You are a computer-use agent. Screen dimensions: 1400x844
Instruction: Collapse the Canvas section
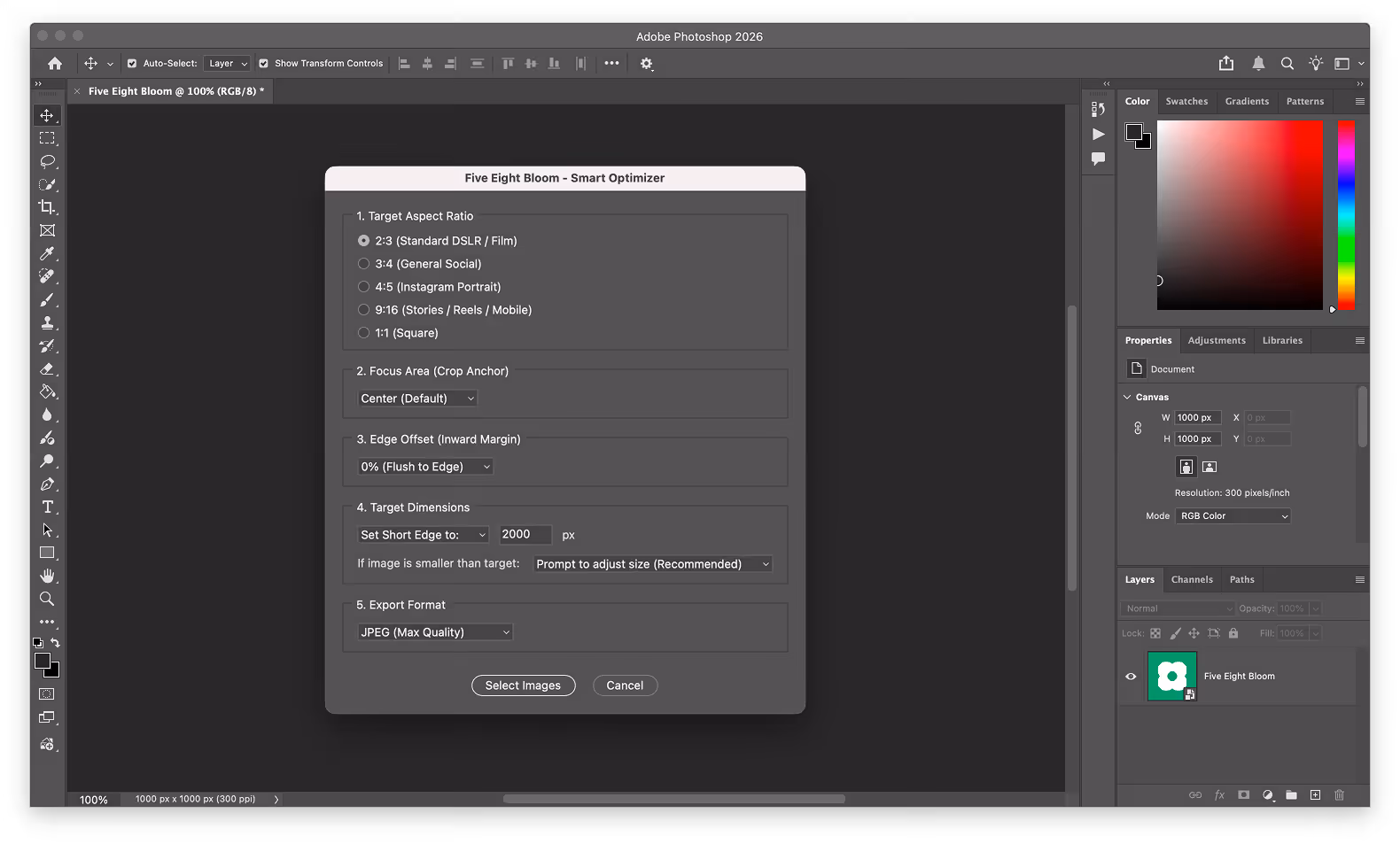click(1127, 398)
